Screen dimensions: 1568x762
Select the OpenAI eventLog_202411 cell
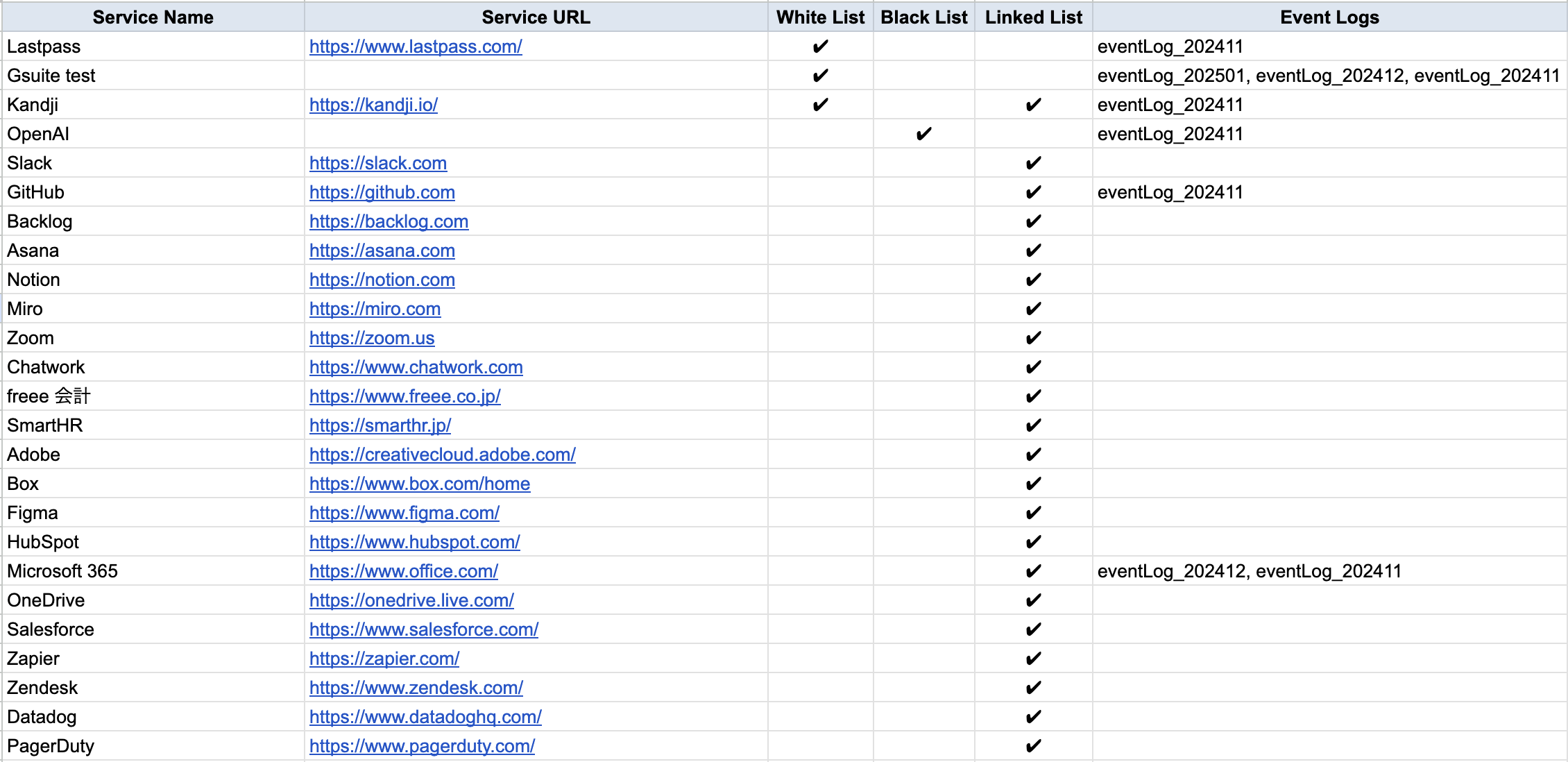[x=1330, y=134]
